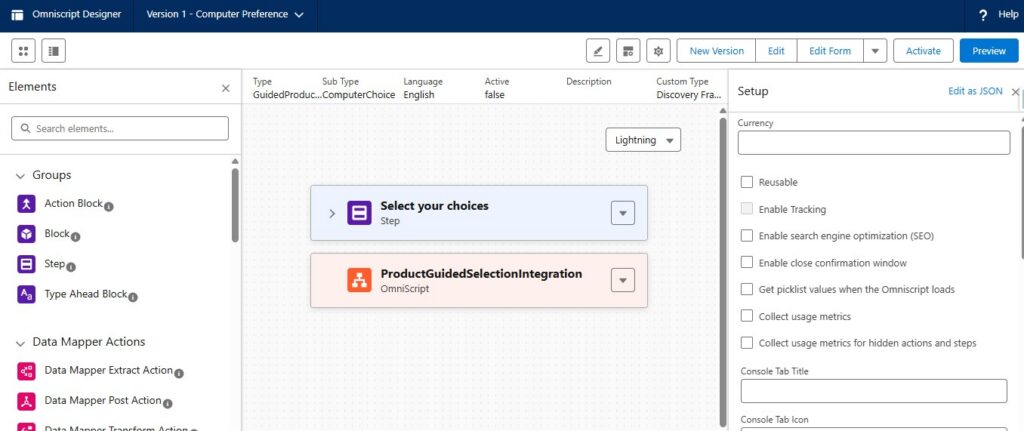Click the Help question mark icon
This screenshot has width=1024, height=431.
pos(982,15)
